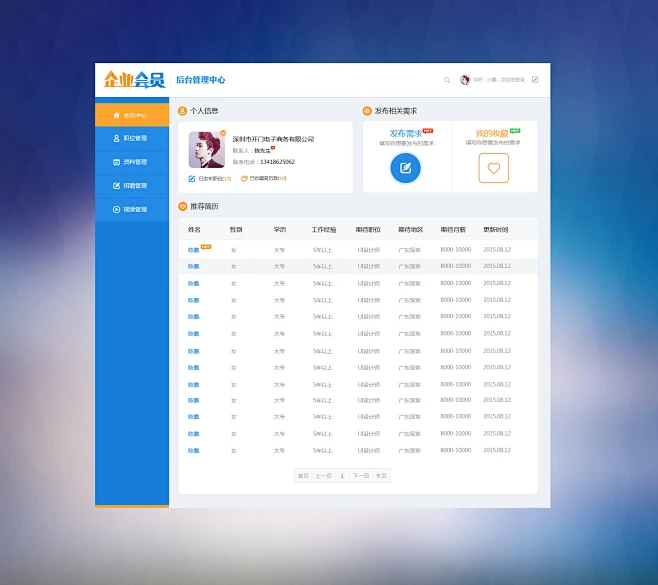Open the first 陈鹏 resume link
This screenshot has height=585, width=658.
coord(193,250)
